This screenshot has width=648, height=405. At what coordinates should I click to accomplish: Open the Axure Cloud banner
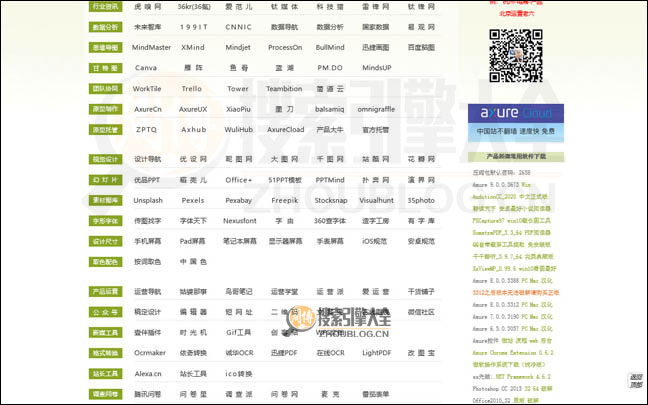coord(516,123)
